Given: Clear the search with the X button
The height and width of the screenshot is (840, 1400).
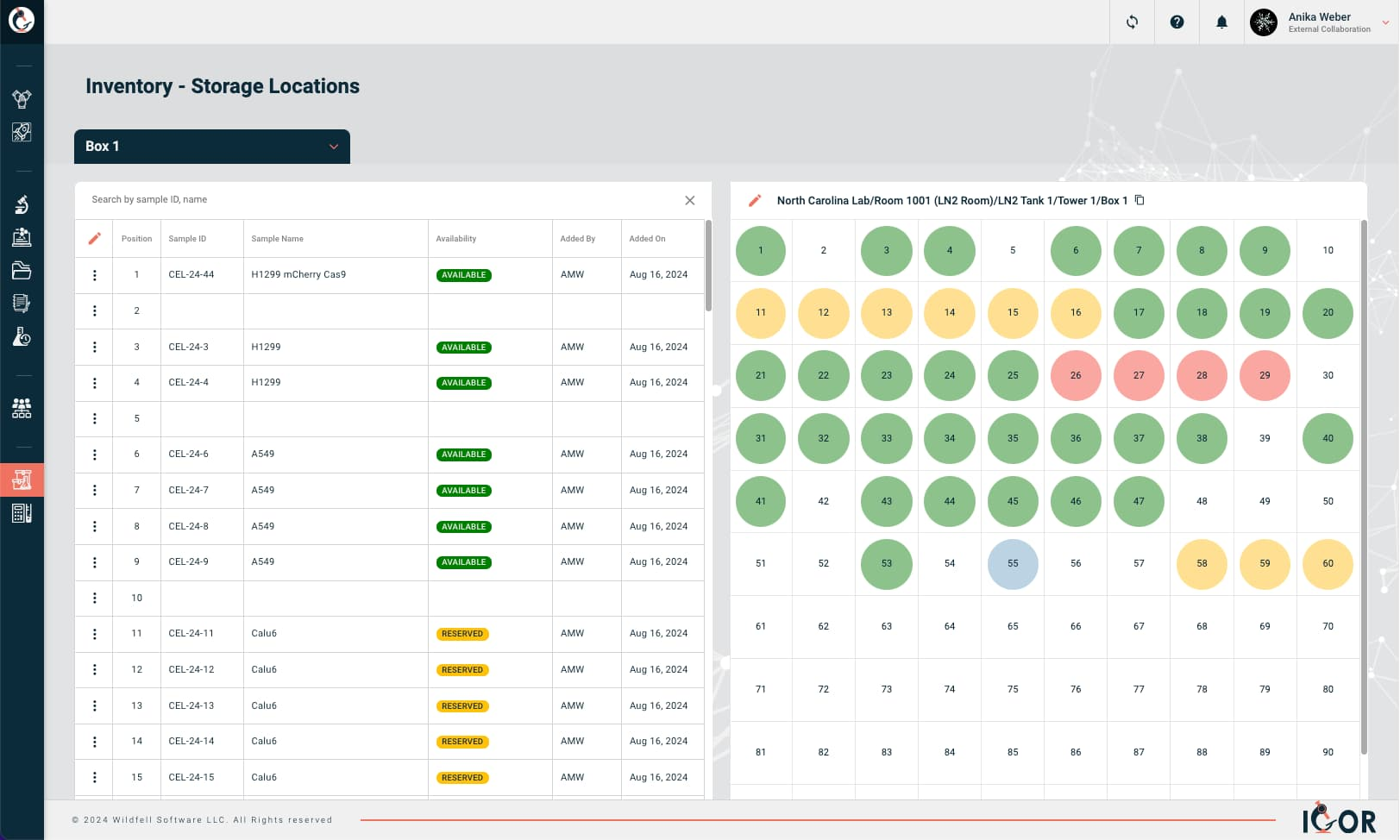Looking at the screenshot, I should click(690, 200).
